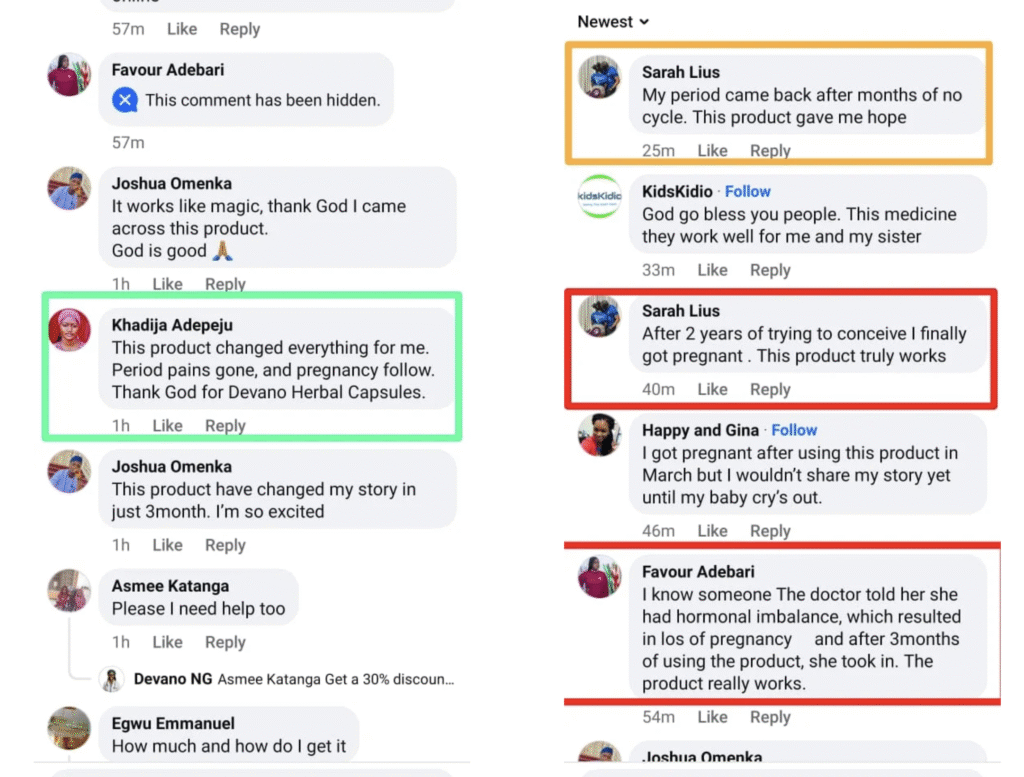This screenshot has height=777, width=1024.
Task: Follow Happy and Gina
Action: click(x=794, y=430)
